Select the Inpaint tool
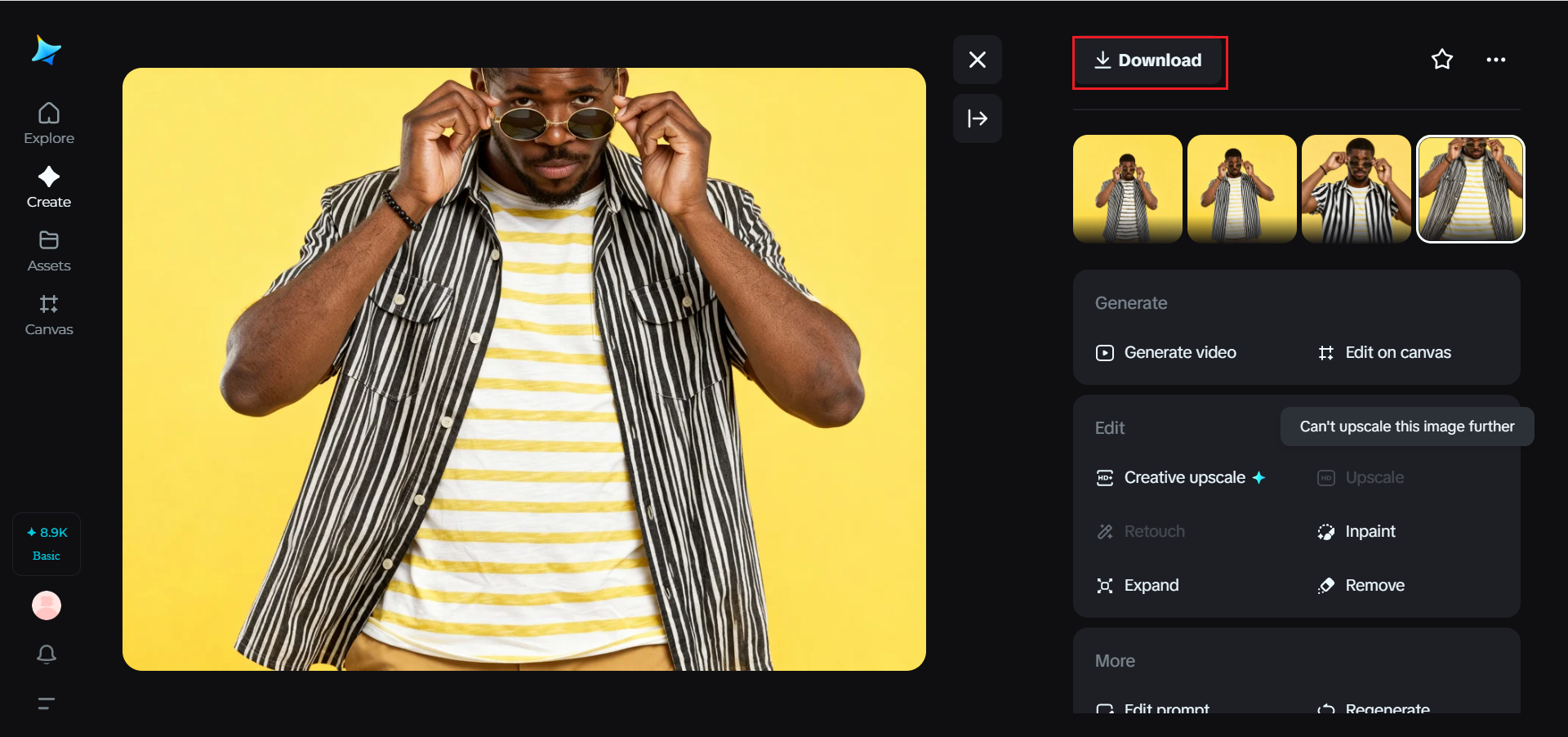The width and height of the screenshot is (1568, 737). point(1357,532)
